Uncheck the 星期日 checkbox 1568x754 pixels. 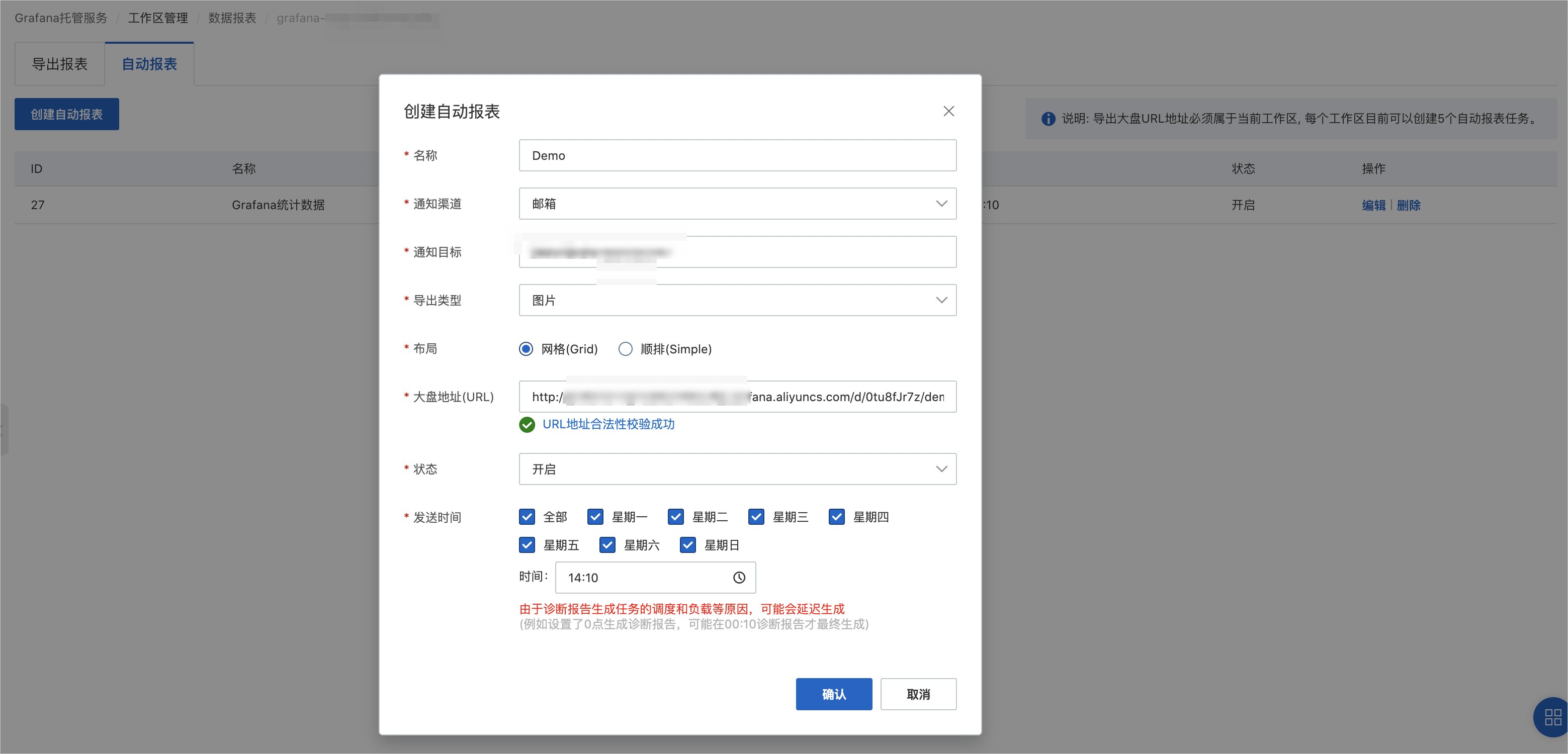[687, 545]
